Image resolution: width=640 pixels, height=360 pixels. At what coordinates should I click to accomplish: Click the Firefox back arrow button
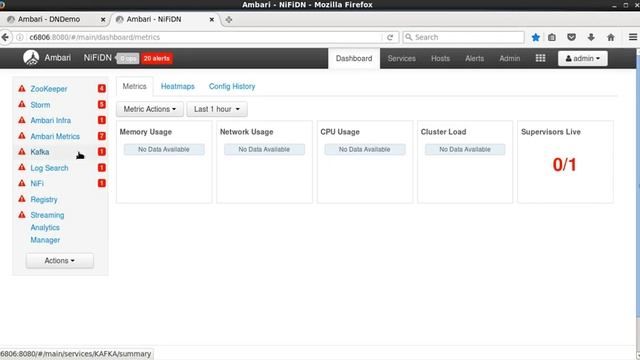(x=5, y=37)
